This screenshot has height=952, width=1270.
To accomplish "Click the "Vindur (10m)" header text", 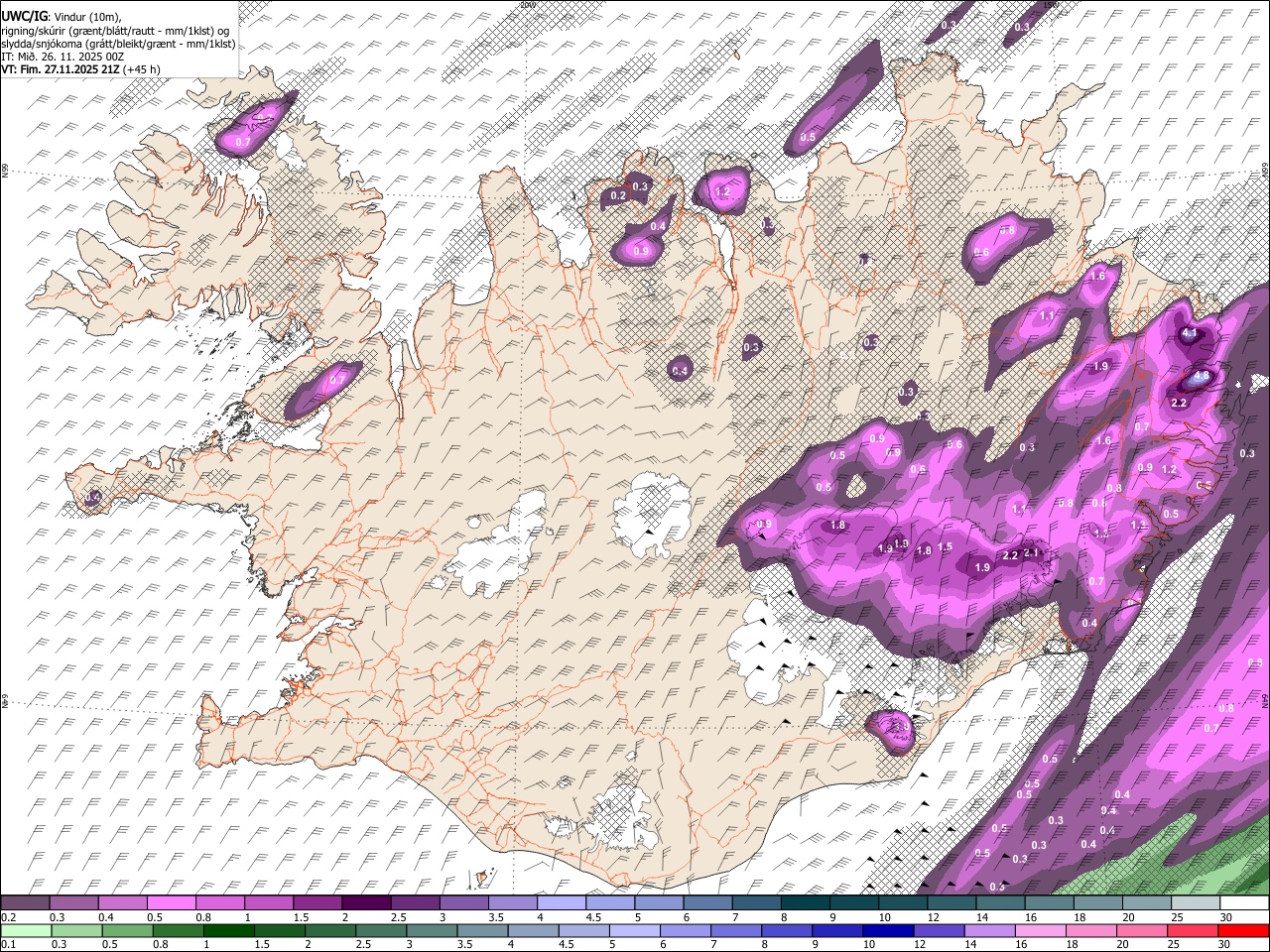I will [x=85, y=15].
